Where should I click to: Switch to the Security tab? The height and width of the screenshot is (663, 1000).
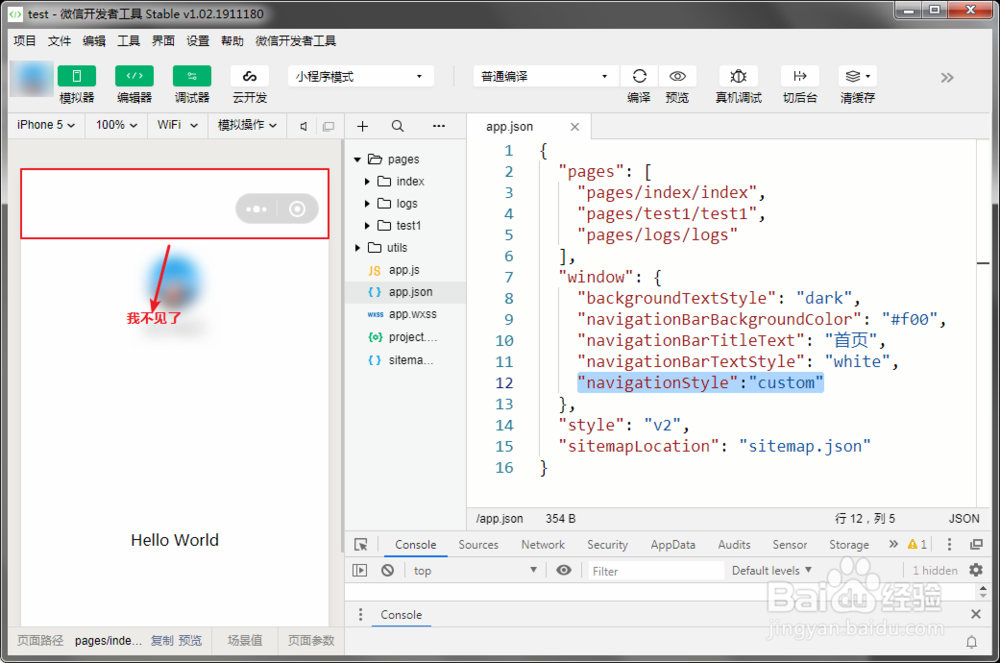(607, 545)
